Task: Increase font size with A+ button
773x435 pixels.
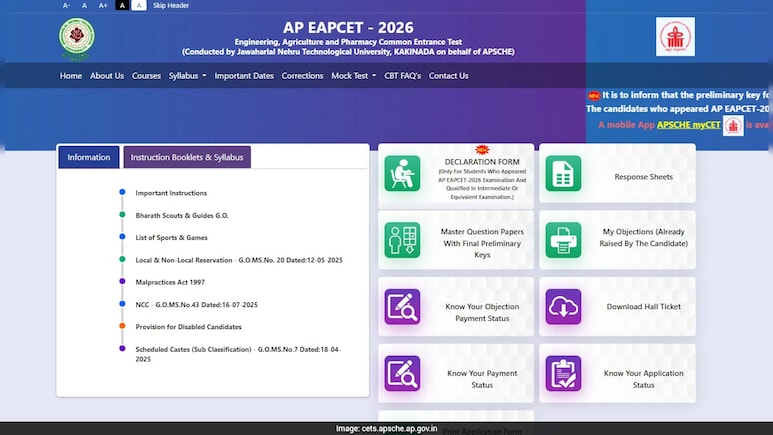Action: point(103,5)
